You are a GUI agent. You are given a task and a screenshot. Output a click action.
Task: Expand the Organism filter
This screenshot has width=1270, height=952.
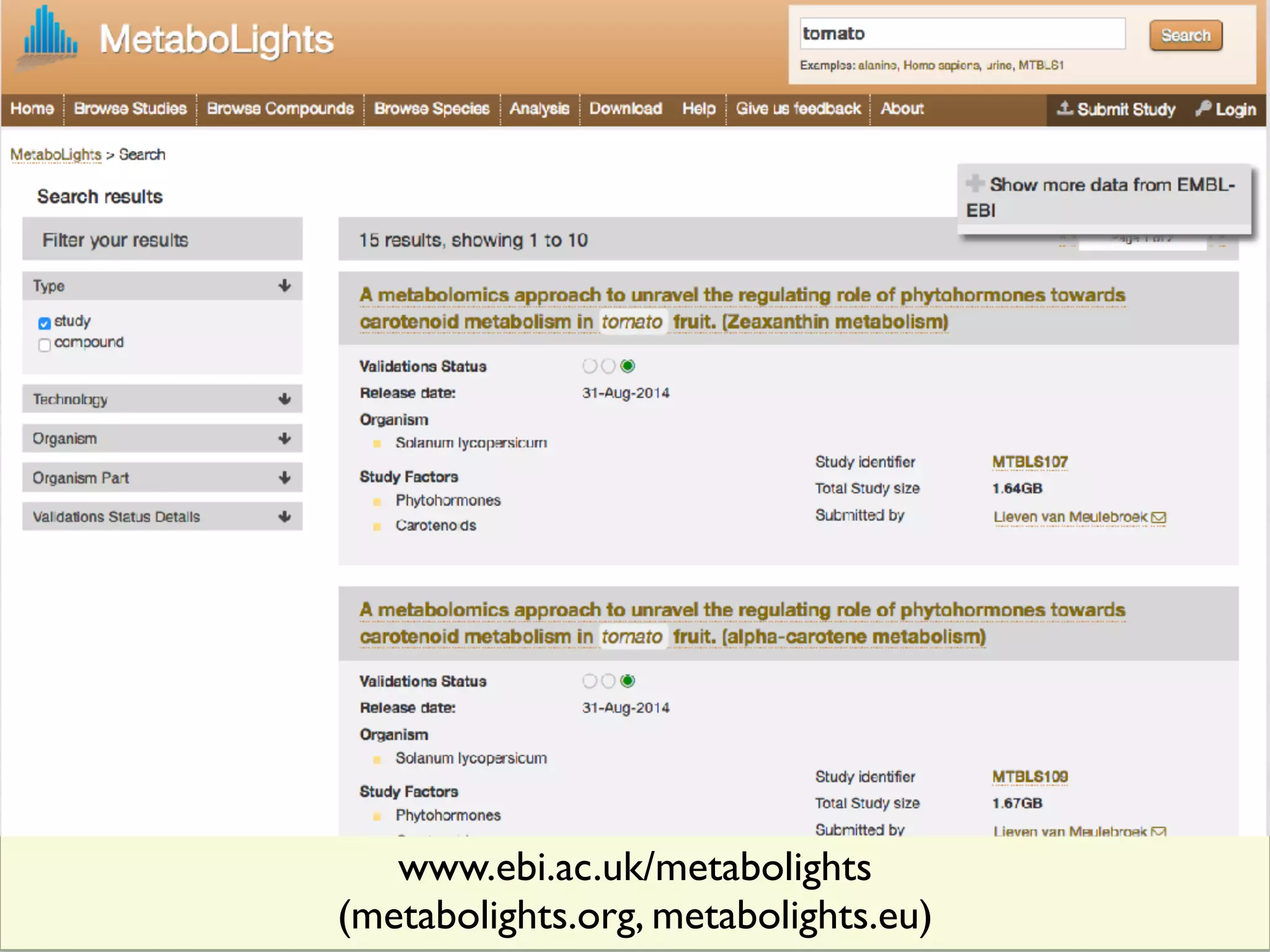(x=162, y=439)
